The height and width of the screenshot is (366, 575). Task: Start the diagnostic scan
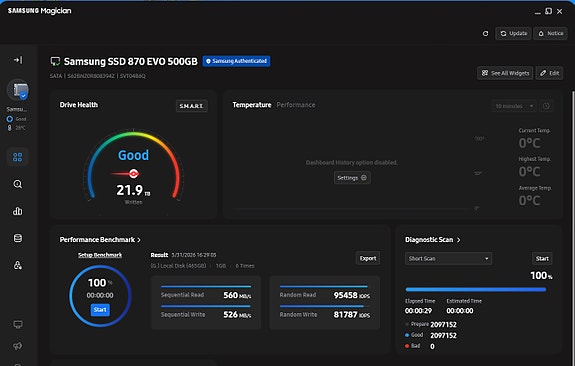pos(542,259)
